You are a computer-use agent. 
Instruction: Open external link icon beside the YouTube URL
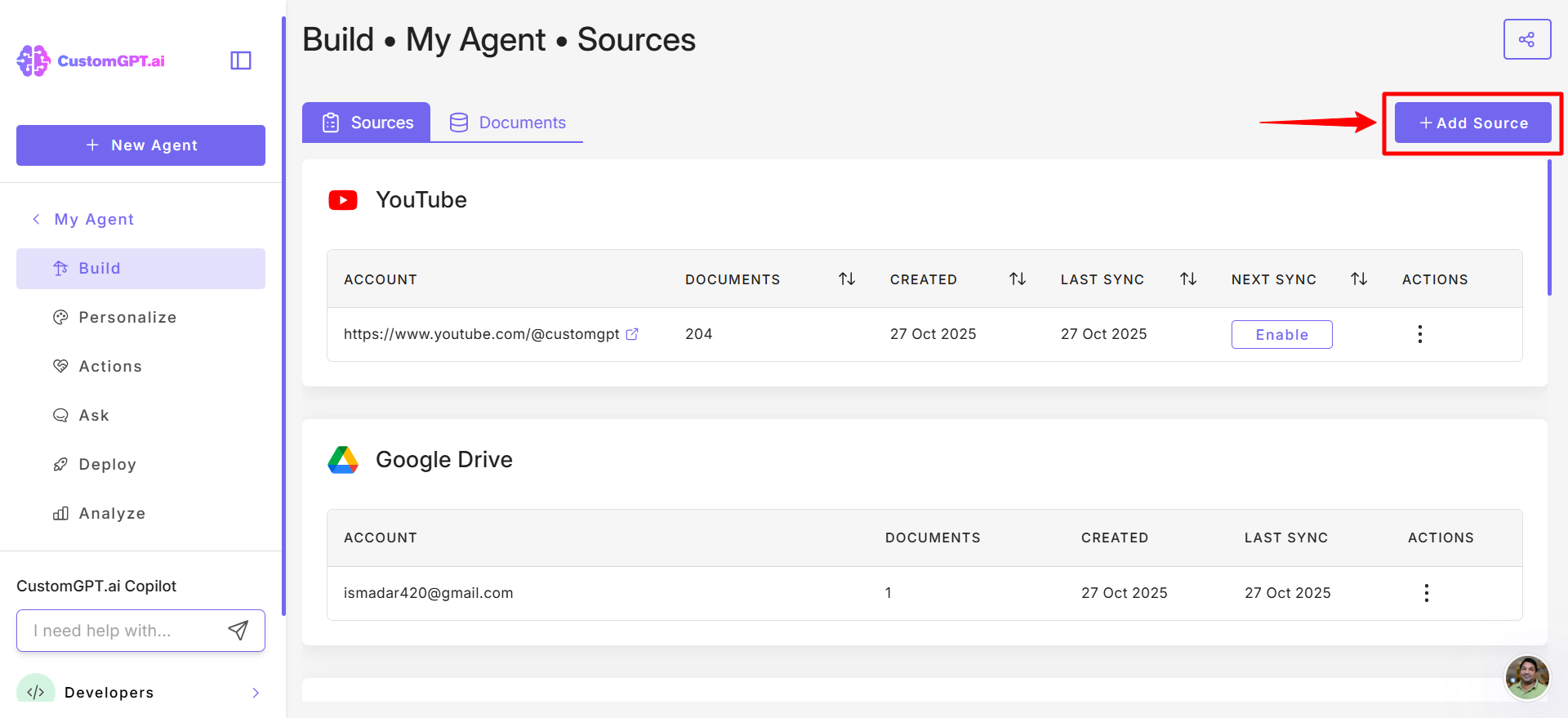click(632, 334)
